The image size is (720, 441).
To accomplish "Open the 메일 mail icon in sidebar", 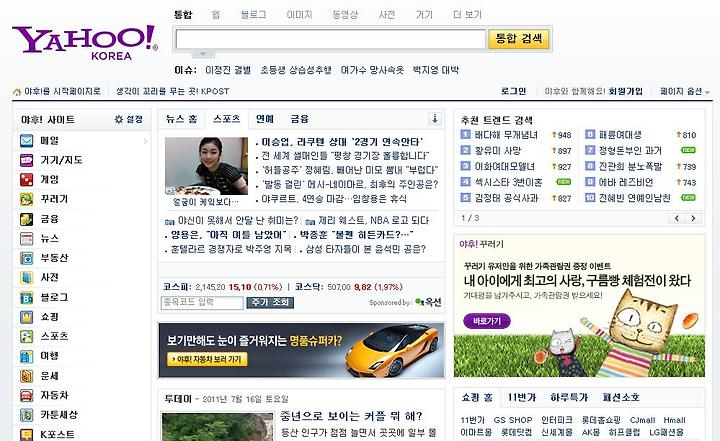I will 27,141.
